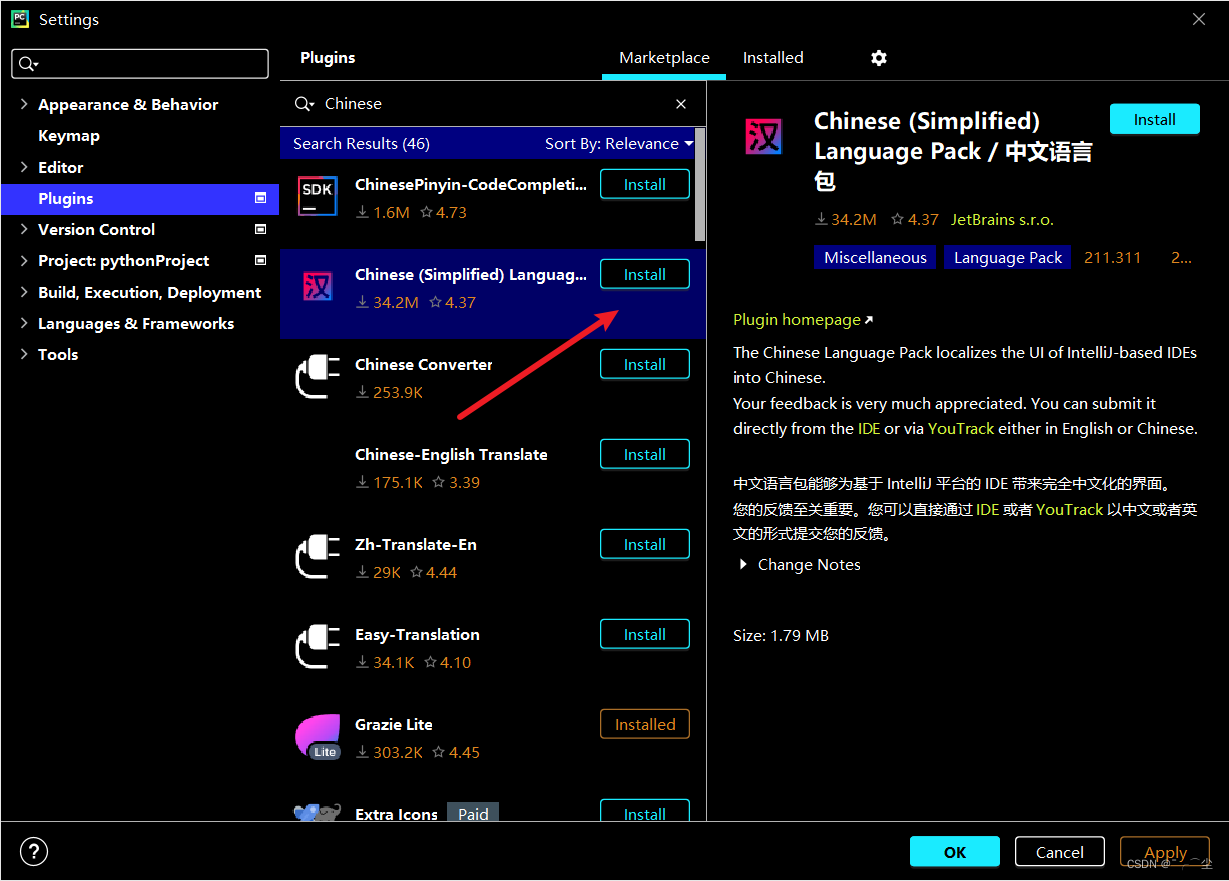Screen dimensions: 1229x881
Task: Expand Project: pythonProject settings
Action: 25,260
